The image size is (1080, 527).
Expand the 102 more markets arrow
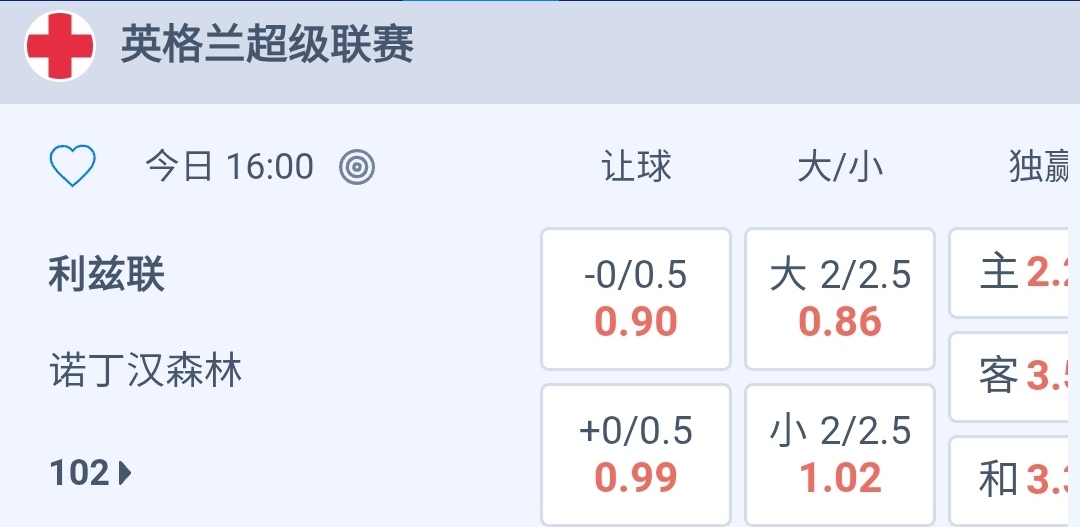[125, 473]
